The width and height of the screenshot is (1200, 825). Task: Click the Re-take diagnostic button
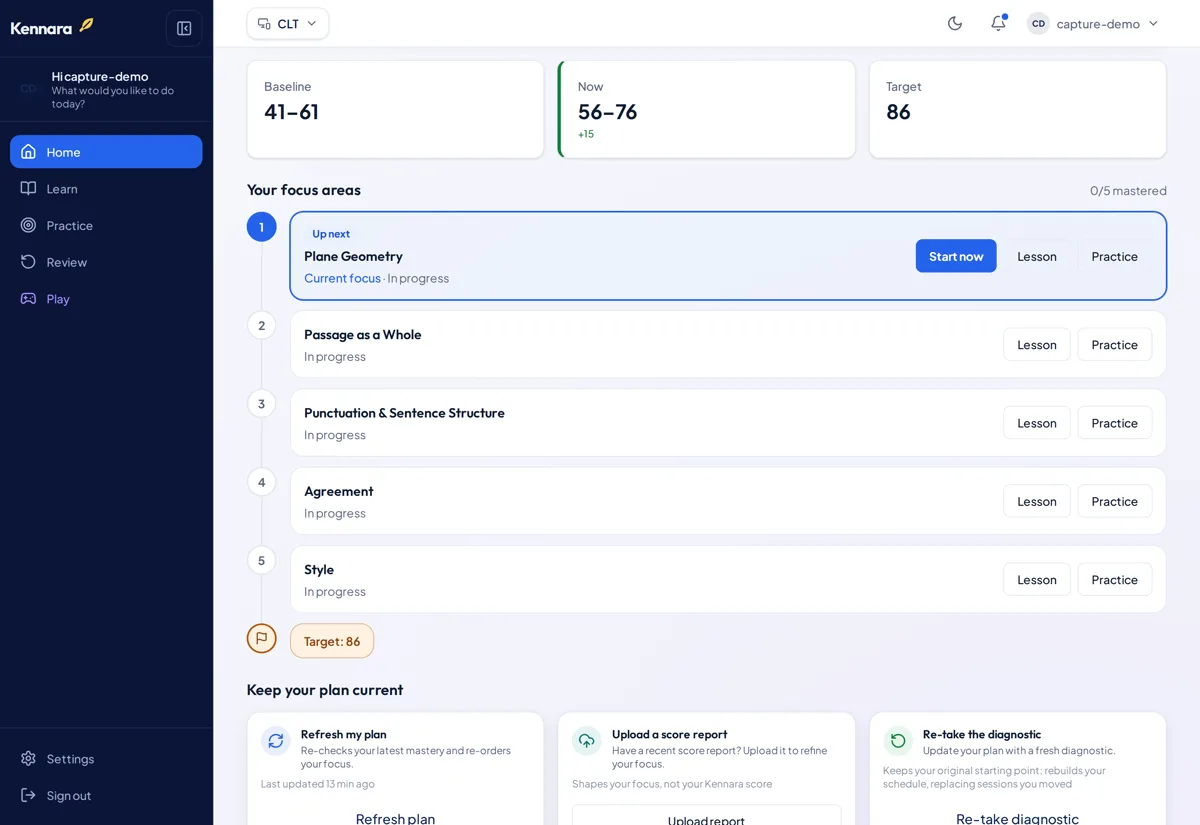click(1017, 817)
